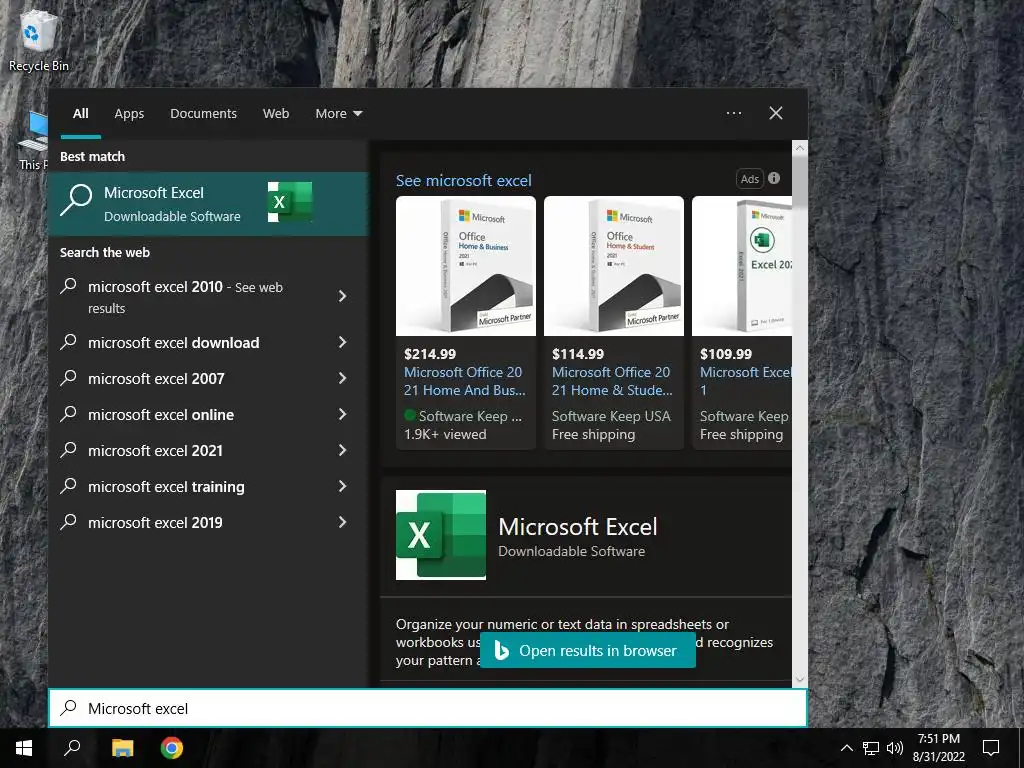Open the Recycle Bin desktop icon
Image resolution: width=1024 pixels, height=768 pixels.
[38, 40]
